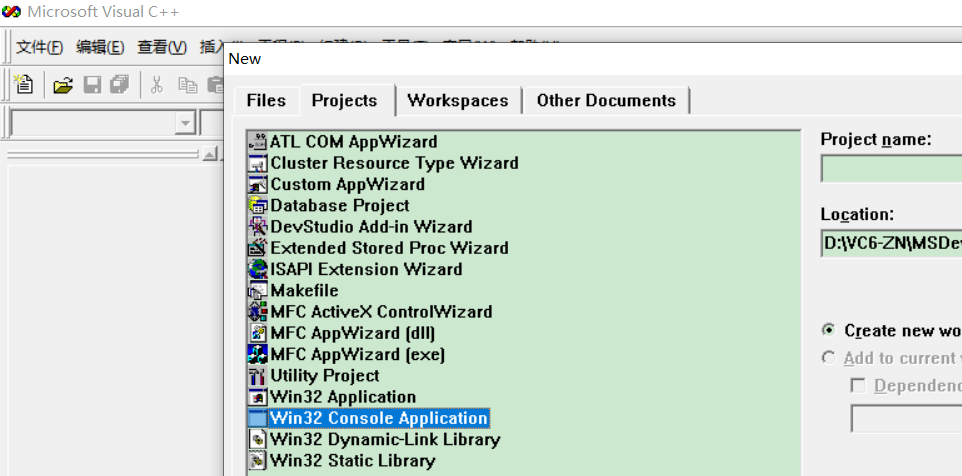Image resolution: width=962 pixels, height=476 pixels.
Task: Open the class combo box dropdown arrow
Action: (185, 123)
